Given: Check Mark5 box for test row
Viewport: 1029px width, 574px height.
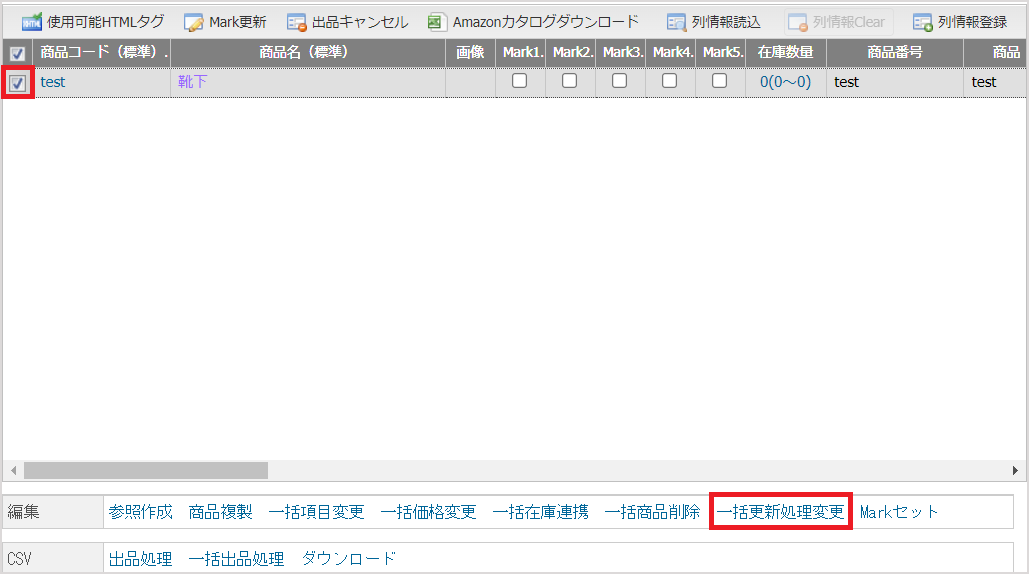Looking at the screenshot, I should coord(719,81).
